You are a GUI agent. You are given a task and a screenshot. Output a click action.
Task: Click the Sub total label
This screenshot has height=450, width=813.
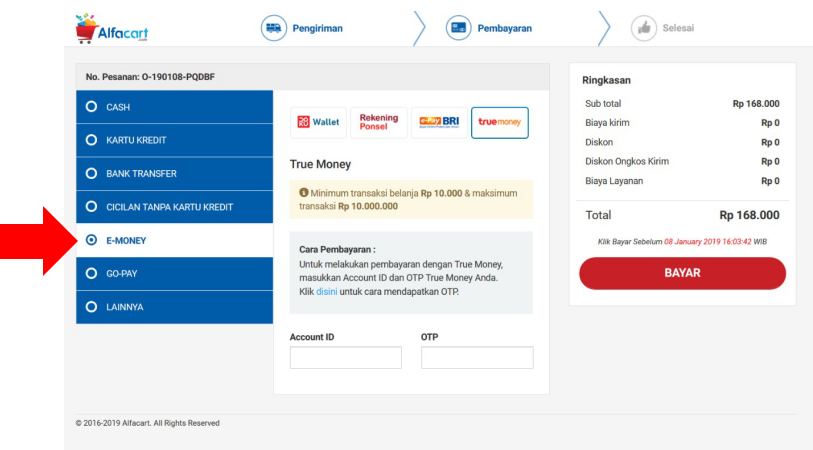pos(603,104)
